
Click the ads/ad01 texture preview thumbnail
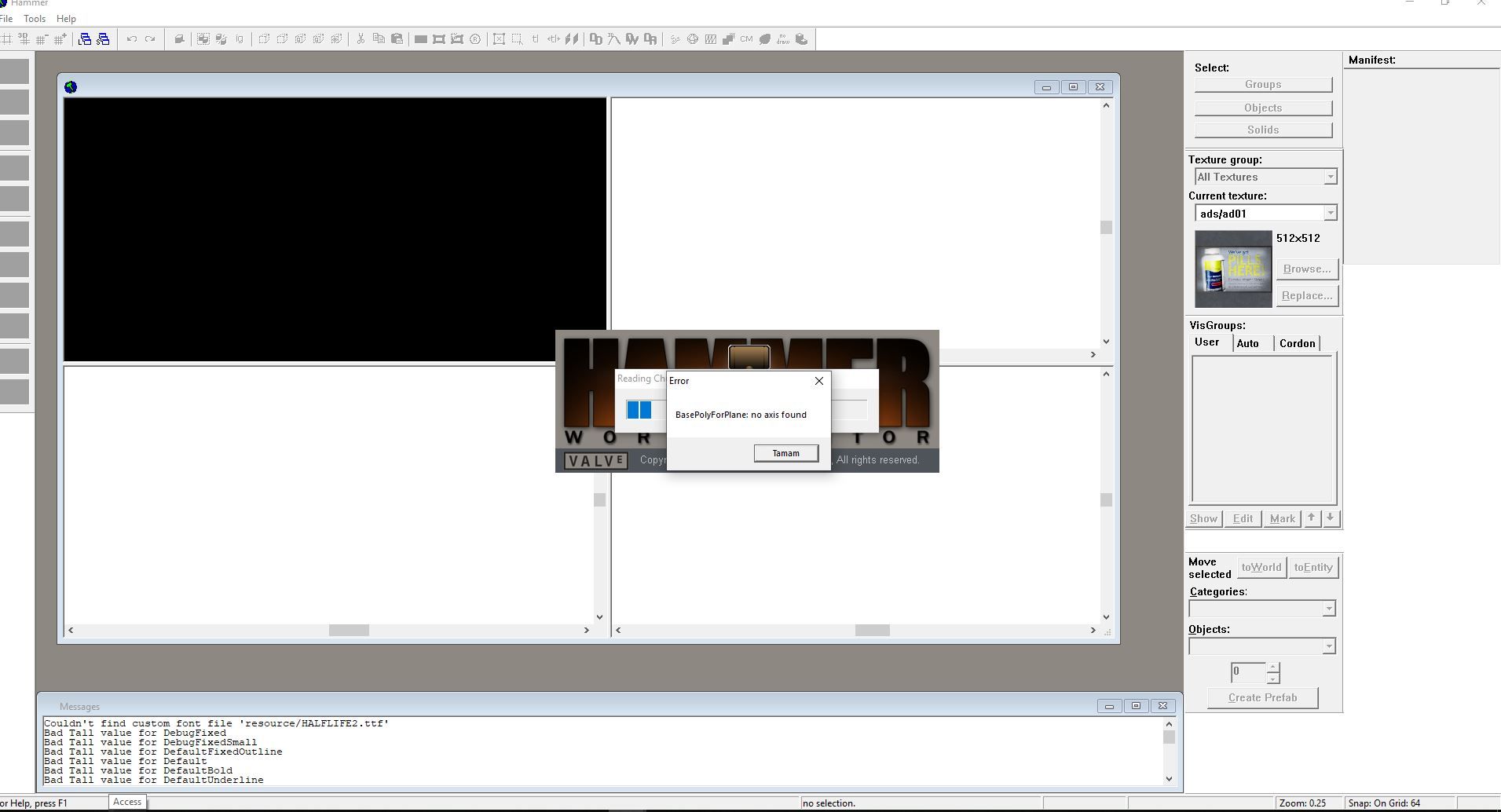[1233, 269]
